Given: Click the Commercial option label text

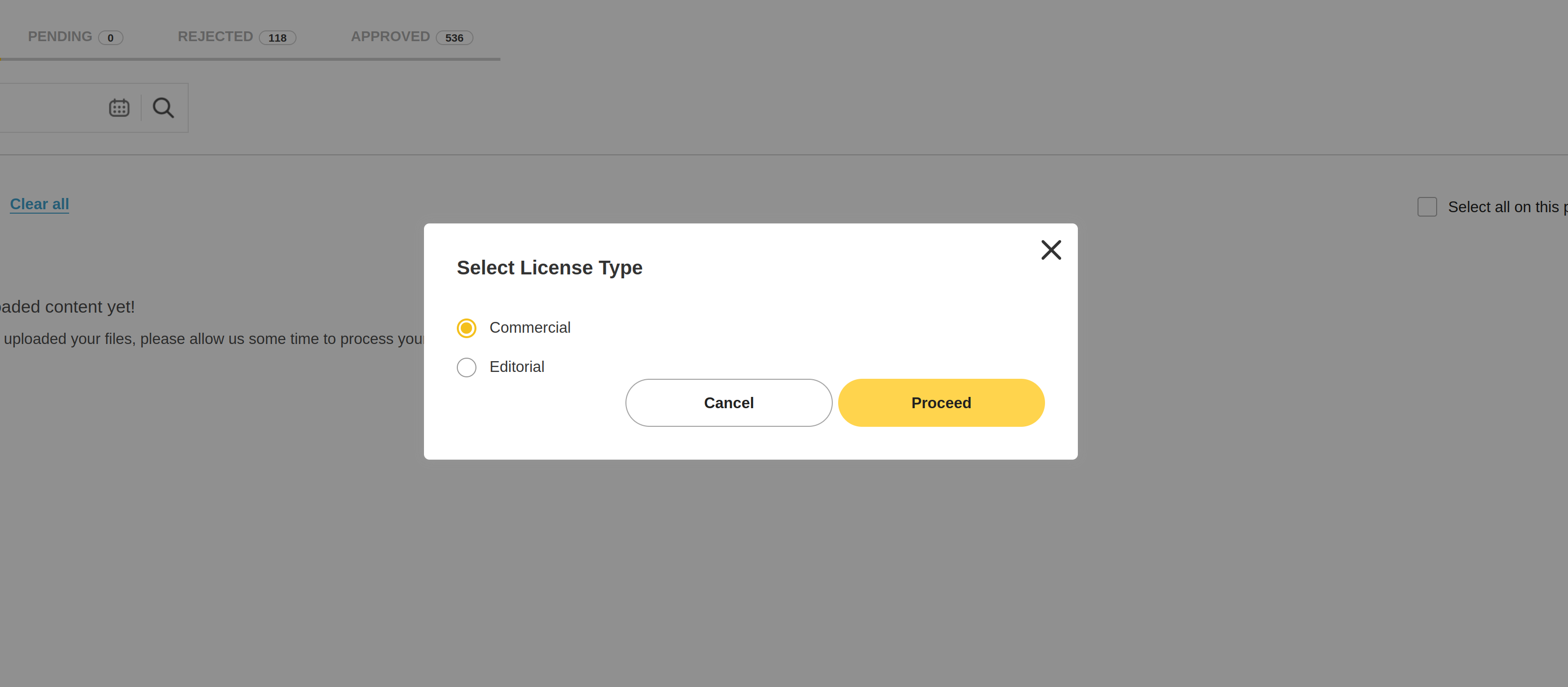Looking at the screenshot, I should (x=529, y=327).
